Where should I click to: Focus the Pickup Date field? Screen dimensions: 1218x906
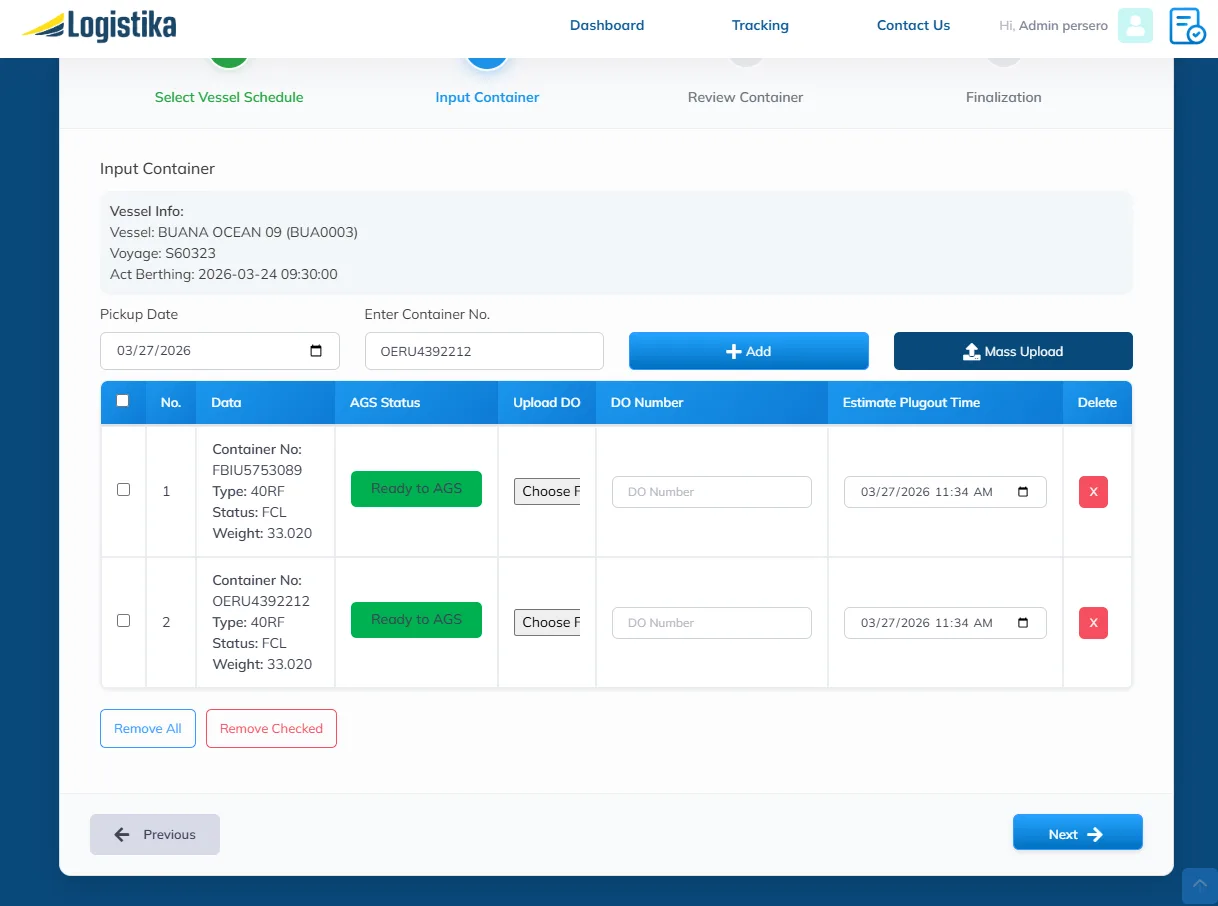tap(220, 351)
